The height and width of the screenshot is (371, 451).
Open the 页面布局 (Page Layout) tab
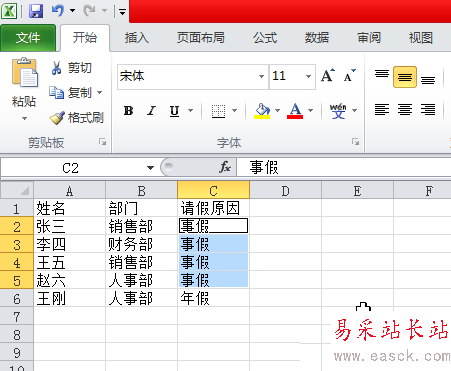(200, 38)
